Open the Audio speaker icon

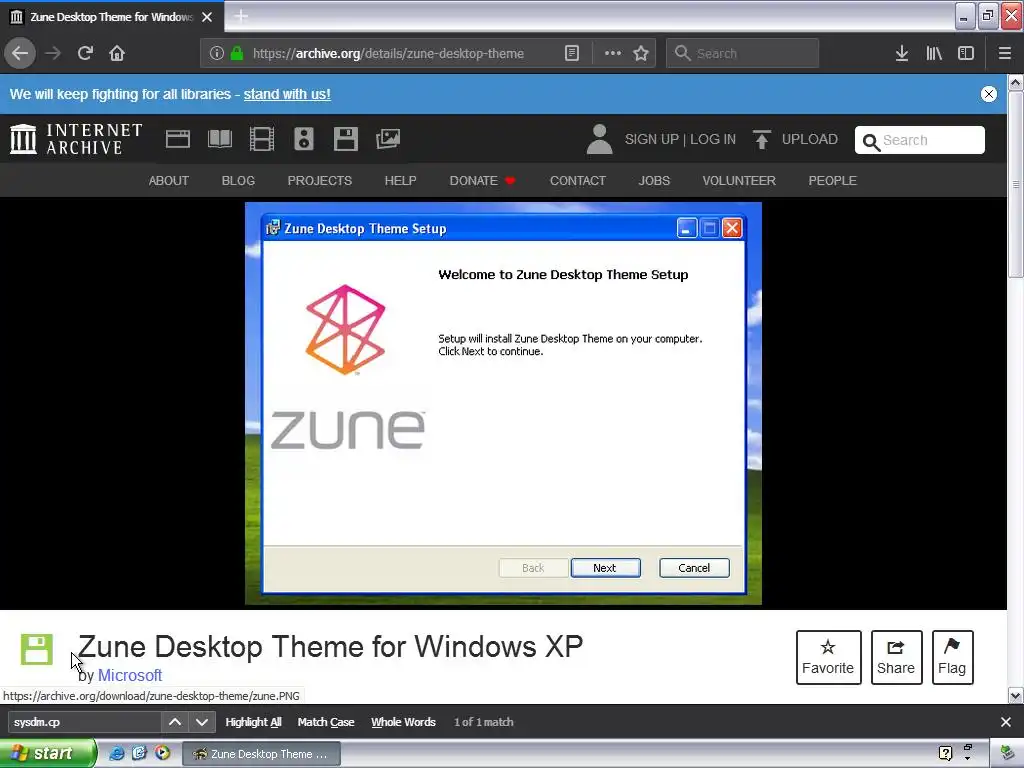point(304,139)
